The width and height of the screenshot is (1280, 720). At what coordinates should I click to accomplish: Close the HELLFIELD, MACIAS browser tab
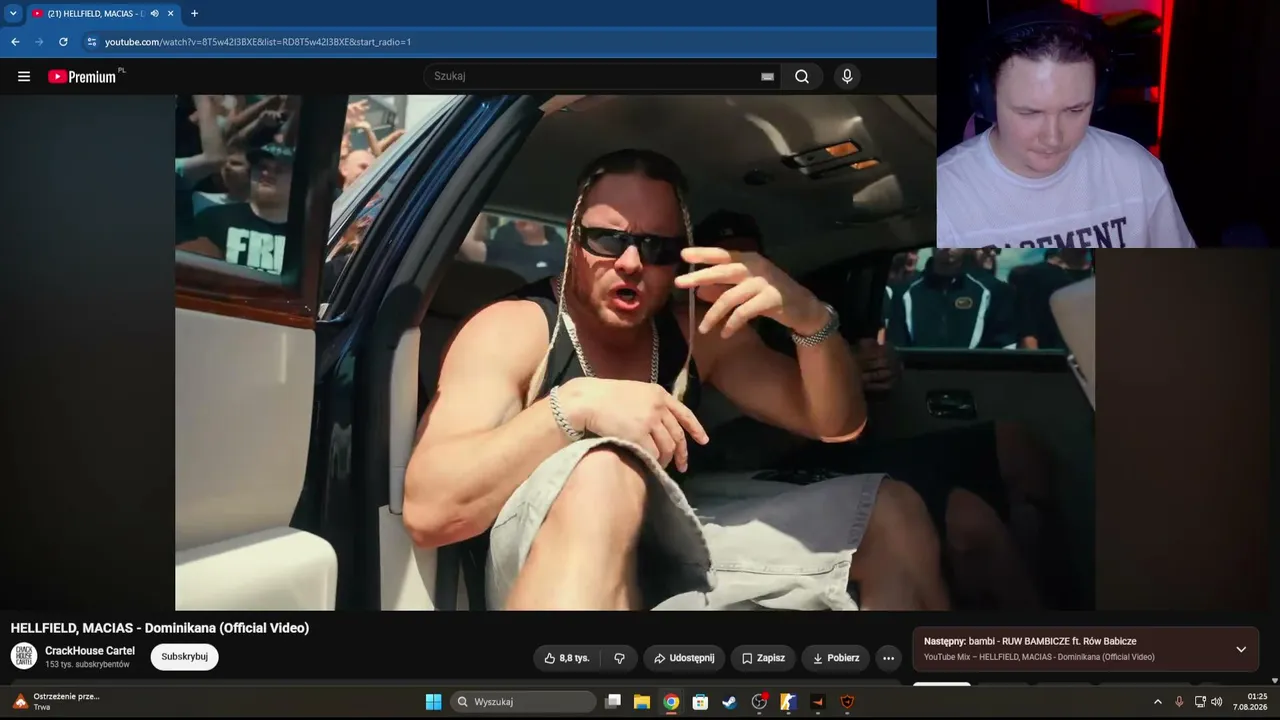(x=171, y=13)
